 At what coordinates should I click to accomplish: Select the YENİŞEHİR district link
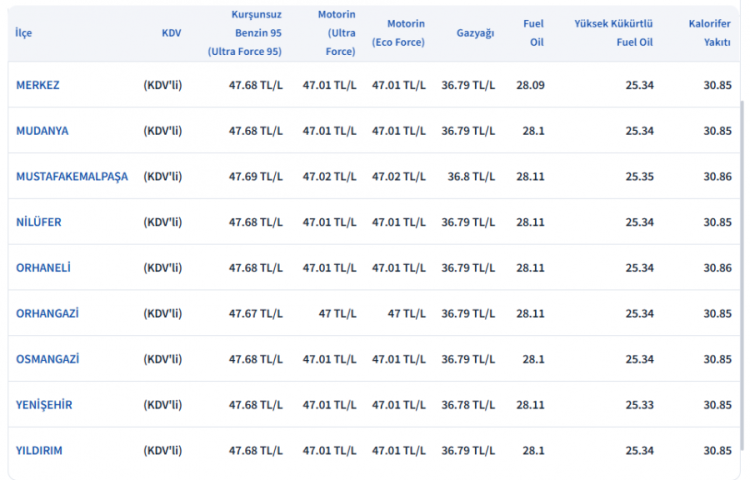[44, 405]
